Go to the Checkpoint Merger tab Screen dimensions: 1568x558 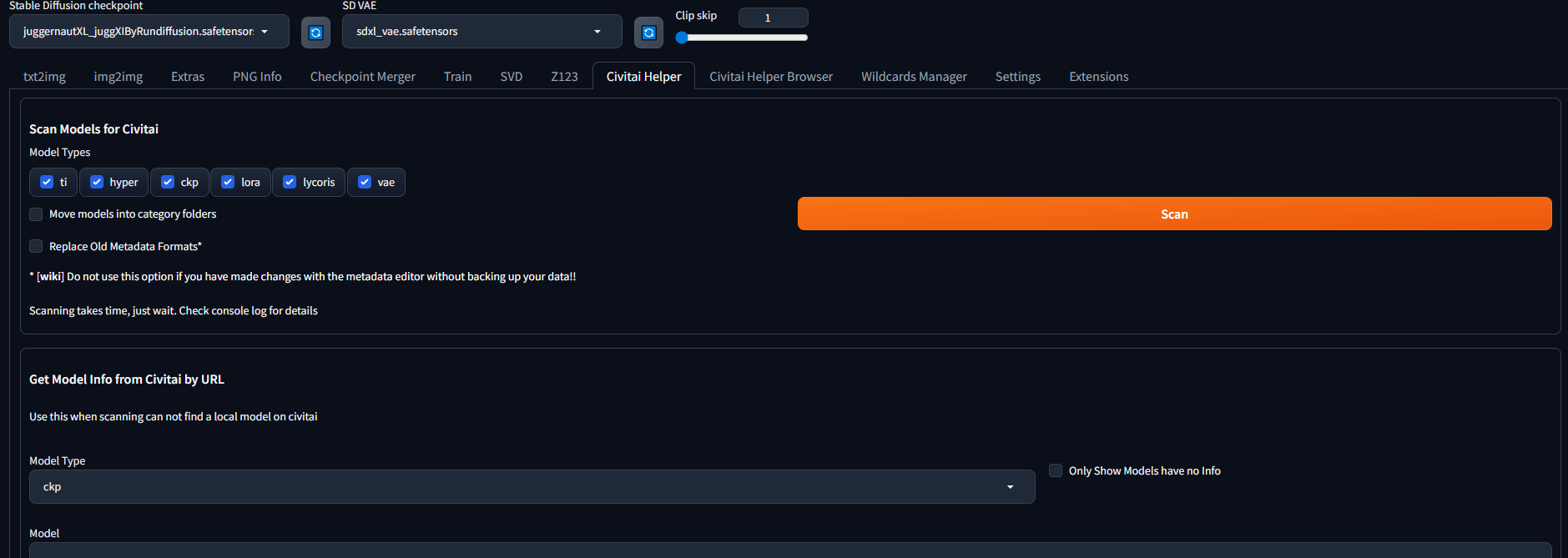coord(363,77)
